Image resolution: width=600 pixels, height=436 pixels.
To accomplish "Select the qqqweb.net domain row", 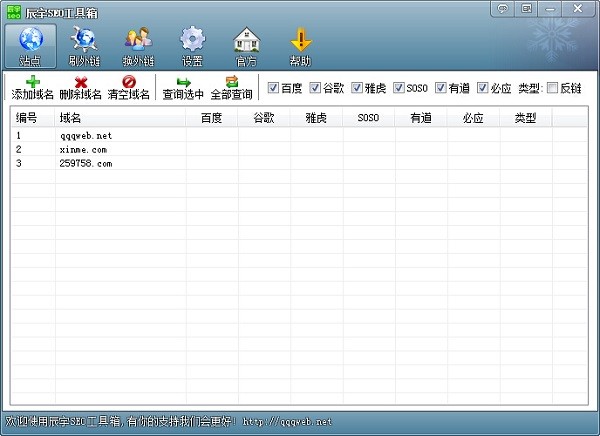I will 300,135.
